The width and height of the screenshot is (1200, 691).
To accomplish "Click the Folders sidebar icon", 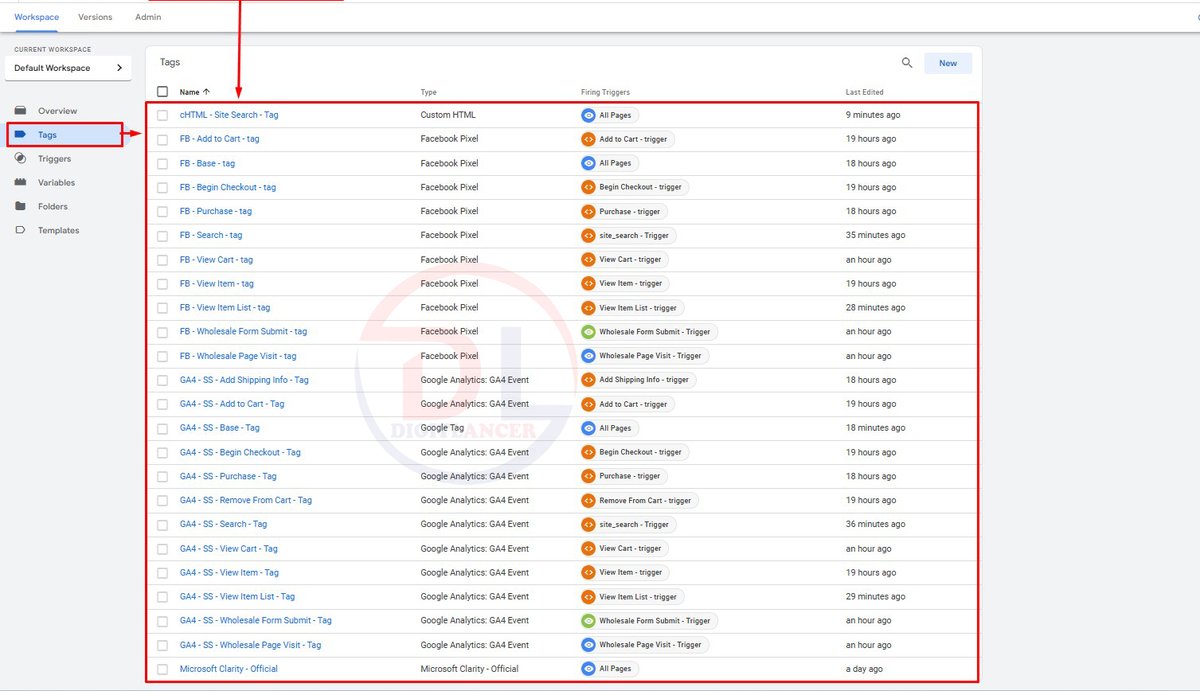I will pos(20,207).
